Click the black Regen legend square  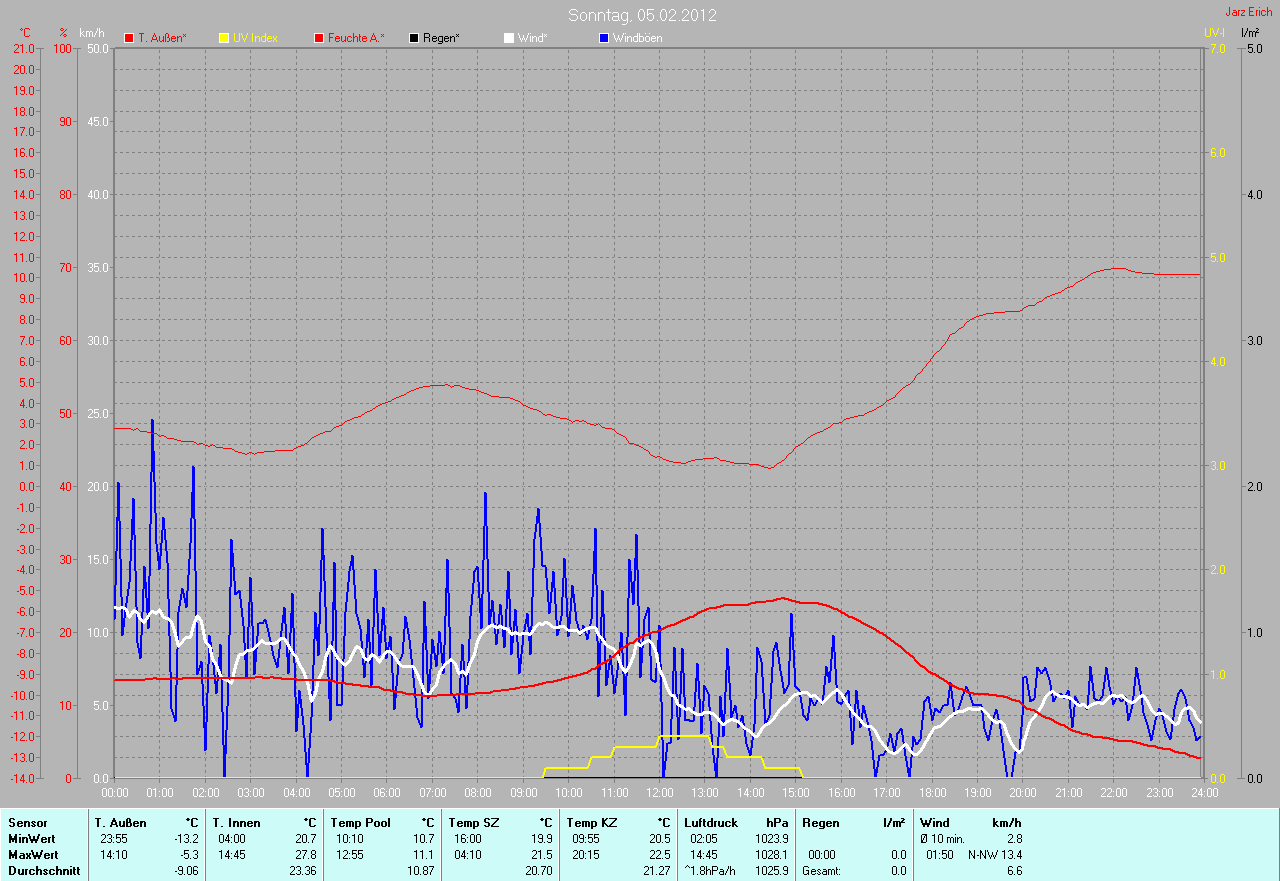click(x=414, y=38)
